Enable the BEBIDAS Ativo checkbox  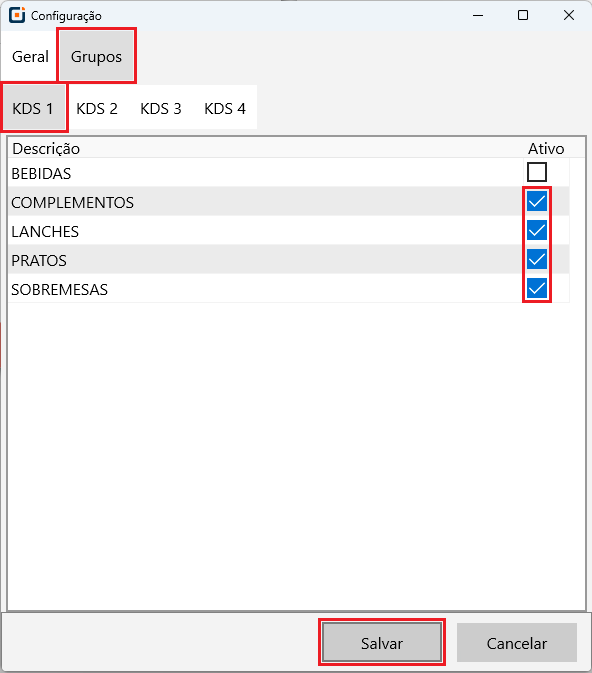(x=537, y=172)
